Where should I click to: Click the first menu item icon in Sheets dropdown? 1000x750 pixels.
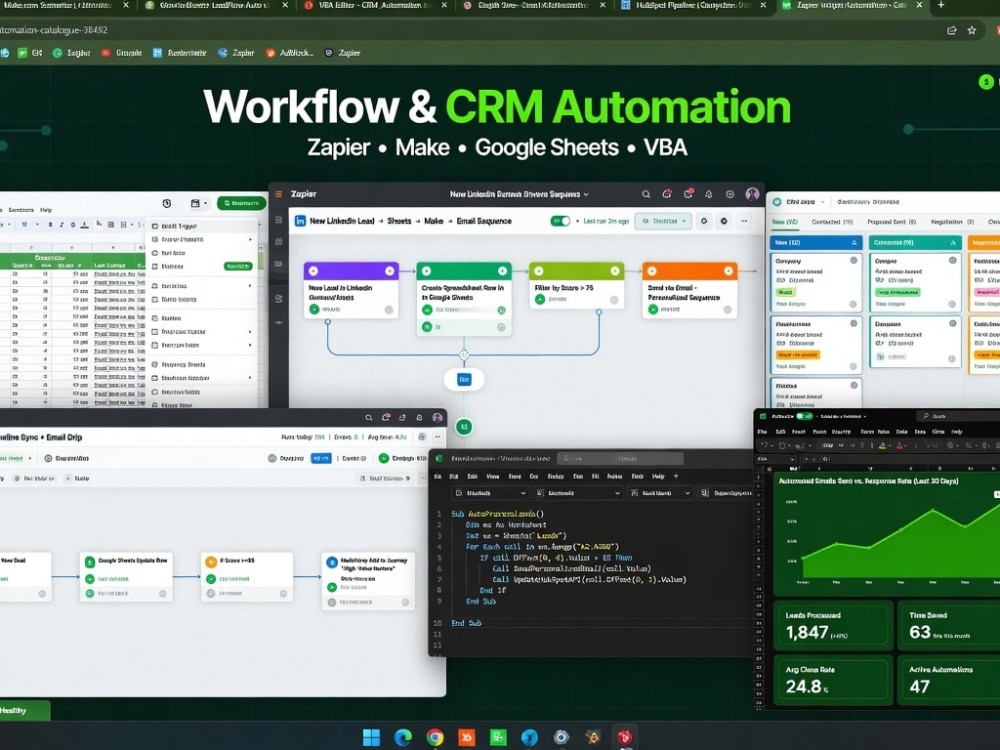point(154,226)
